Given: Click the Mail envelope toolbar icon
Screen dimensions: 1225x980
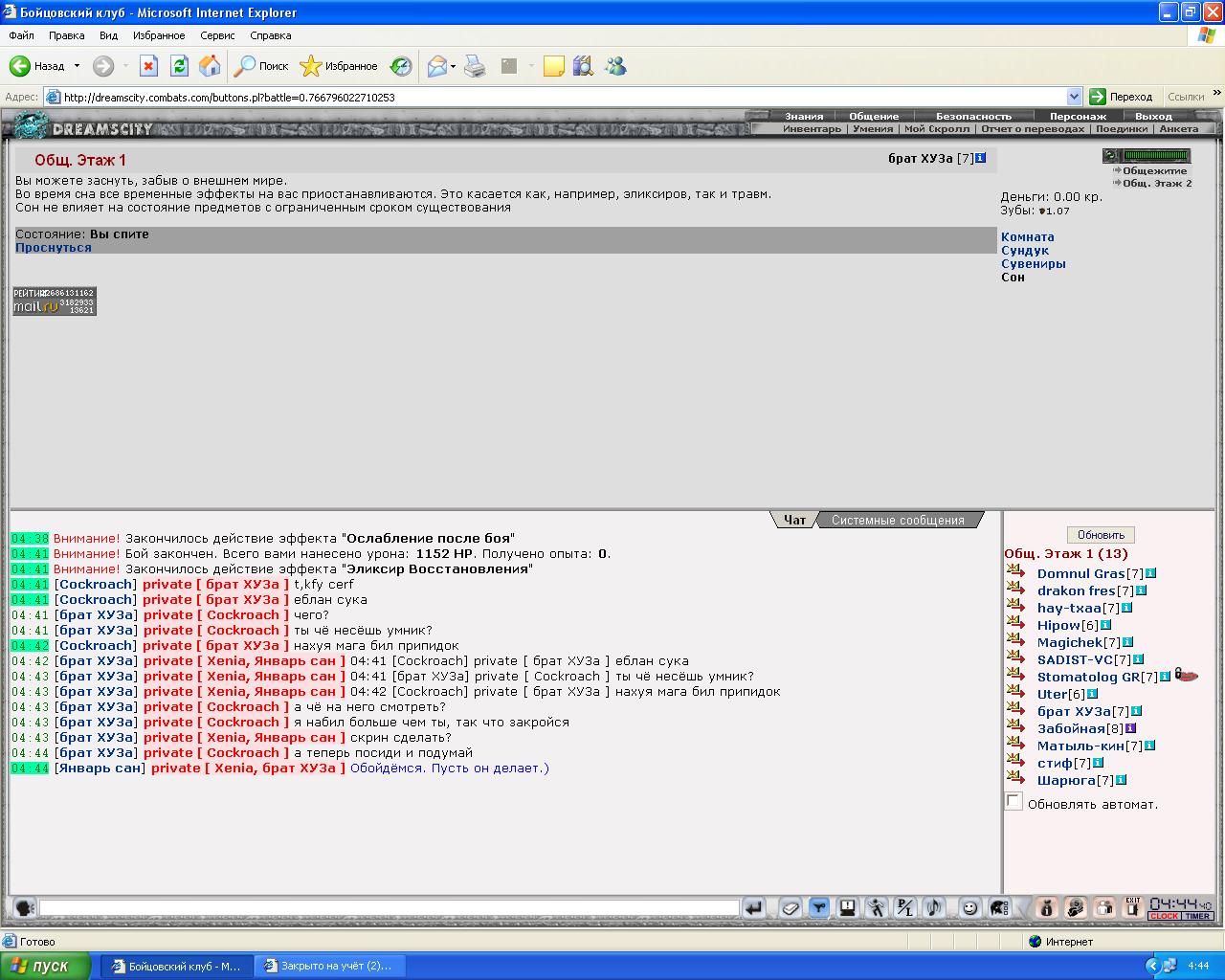Looking at the screenshot, I should [437, 66].
